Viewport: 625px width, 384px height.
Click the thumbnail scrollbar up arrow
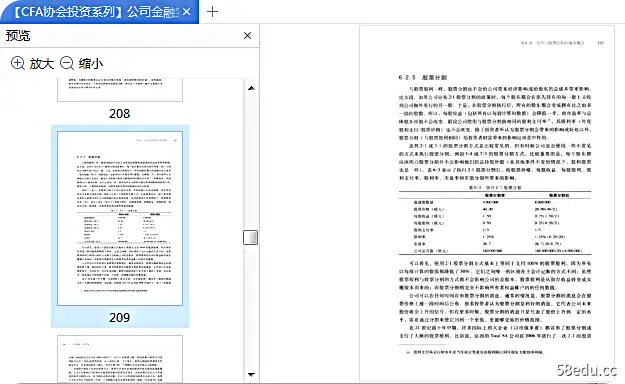coord(251,88)
